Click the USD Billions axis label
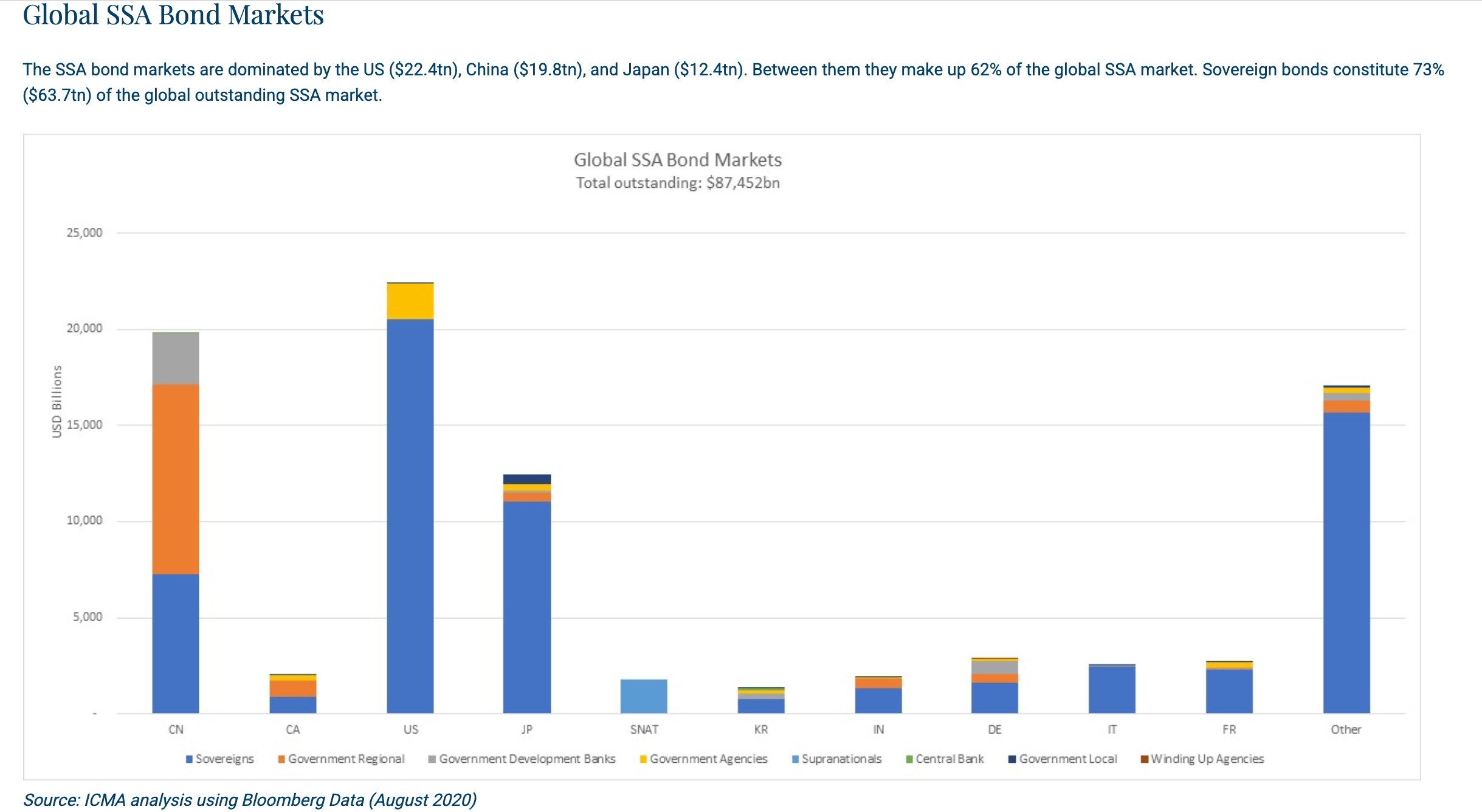The width and height of the screenshot is (1482, 812). click(x=57, y=401)
